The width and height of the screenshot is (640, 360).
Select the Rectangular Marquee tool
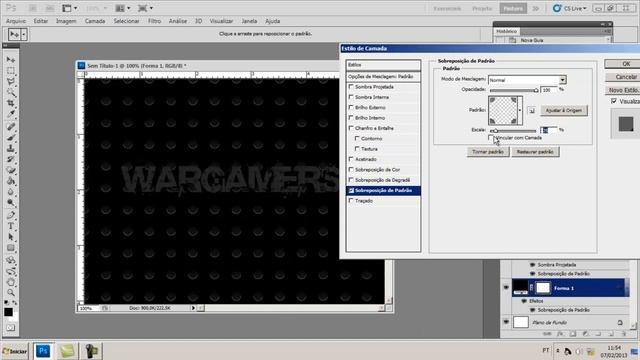(11, 71)
